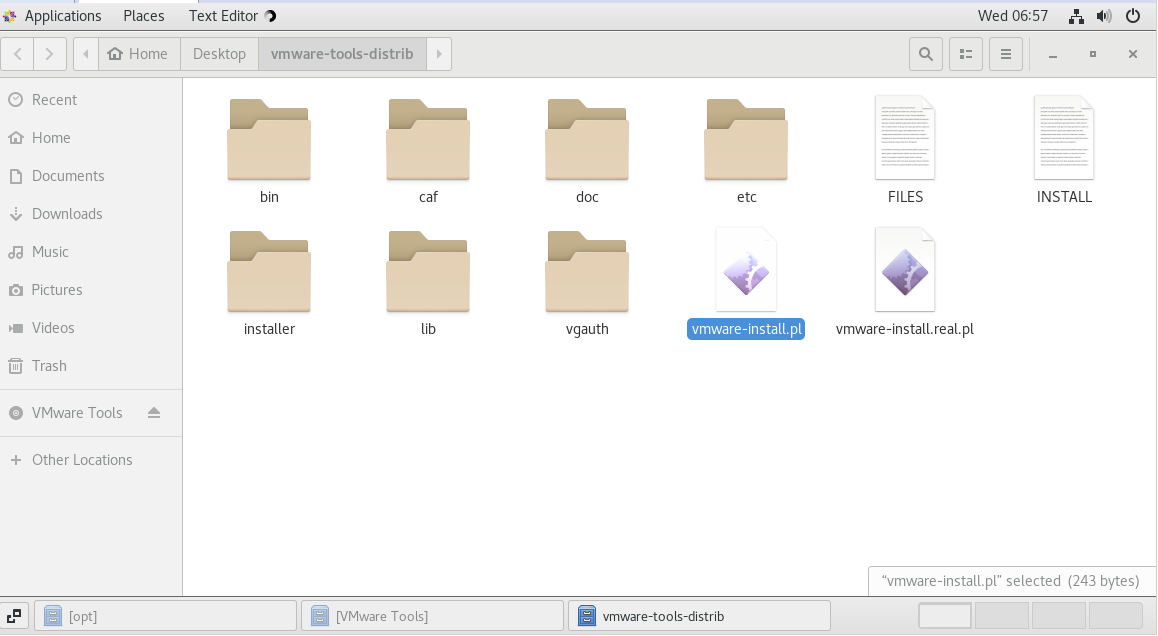Click vmware-tools-distrib in the path bar
This screenshot has width=1158, height=636.
(342, 54)
